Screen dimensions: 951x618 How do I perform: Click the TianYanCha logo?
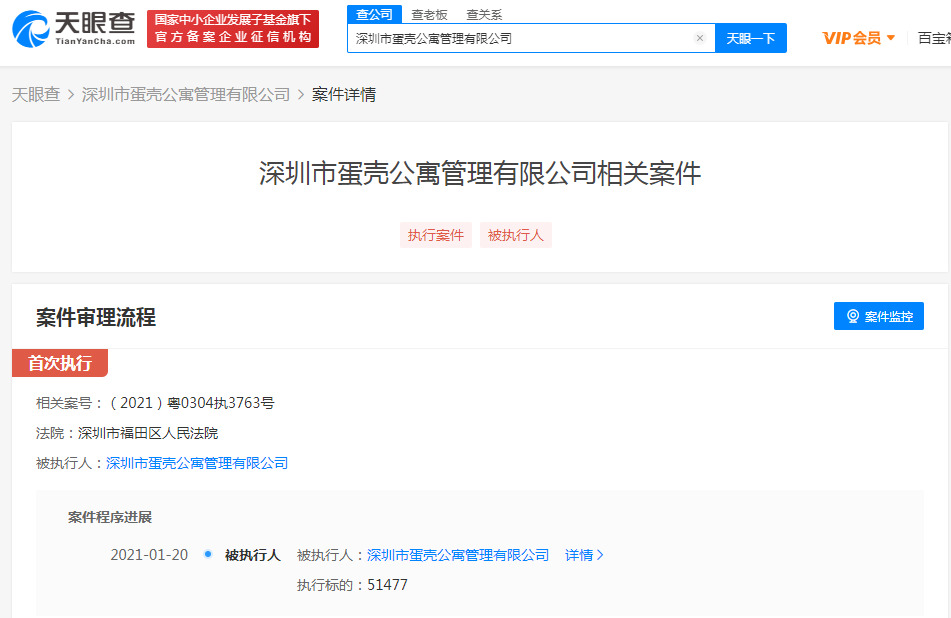click(x=73, y=29)
